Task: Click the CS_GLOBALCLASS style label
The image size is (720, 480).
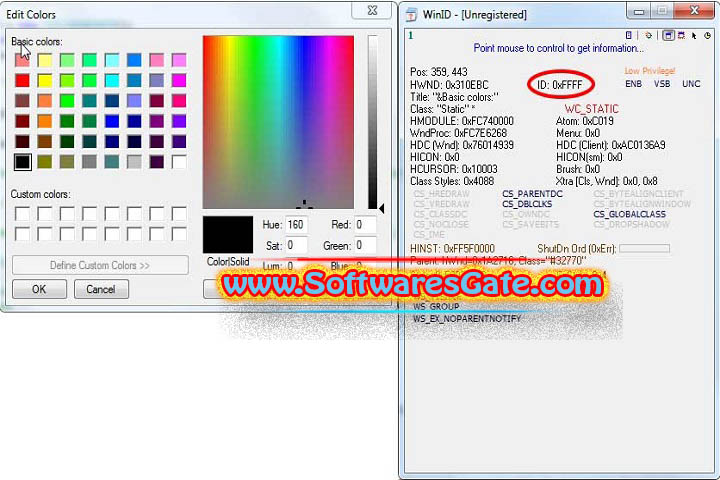Action: [630, 214]
